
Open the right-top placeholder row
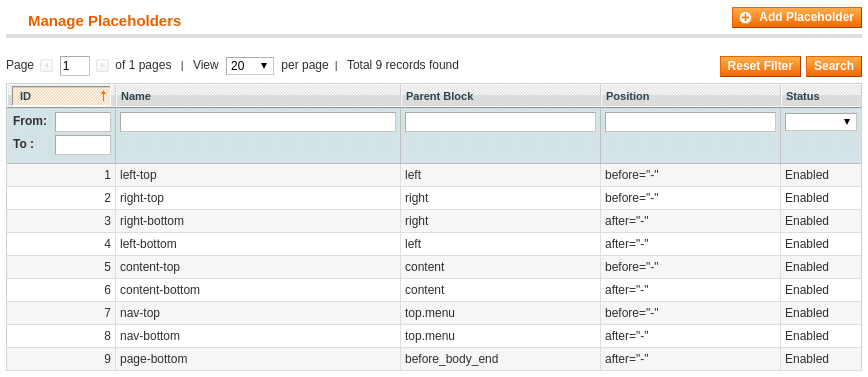pos(434,198)
